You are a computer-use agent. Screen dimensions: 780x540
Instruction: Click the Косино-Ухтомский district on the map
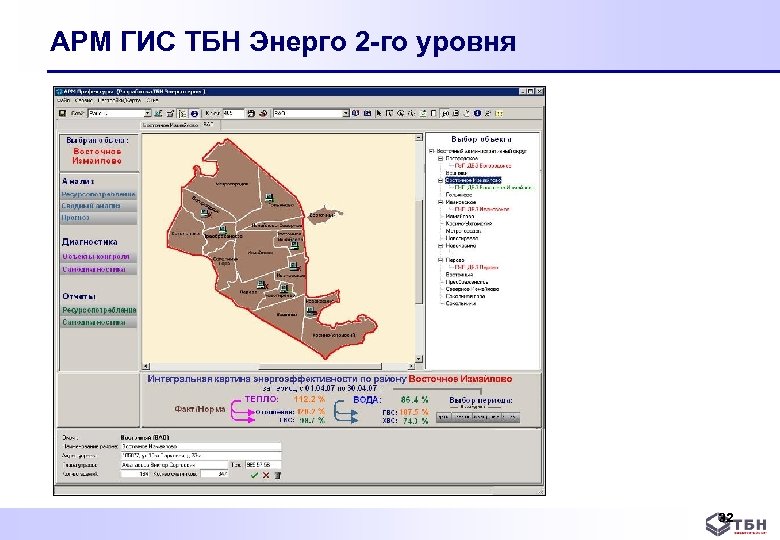click(334, 335)
